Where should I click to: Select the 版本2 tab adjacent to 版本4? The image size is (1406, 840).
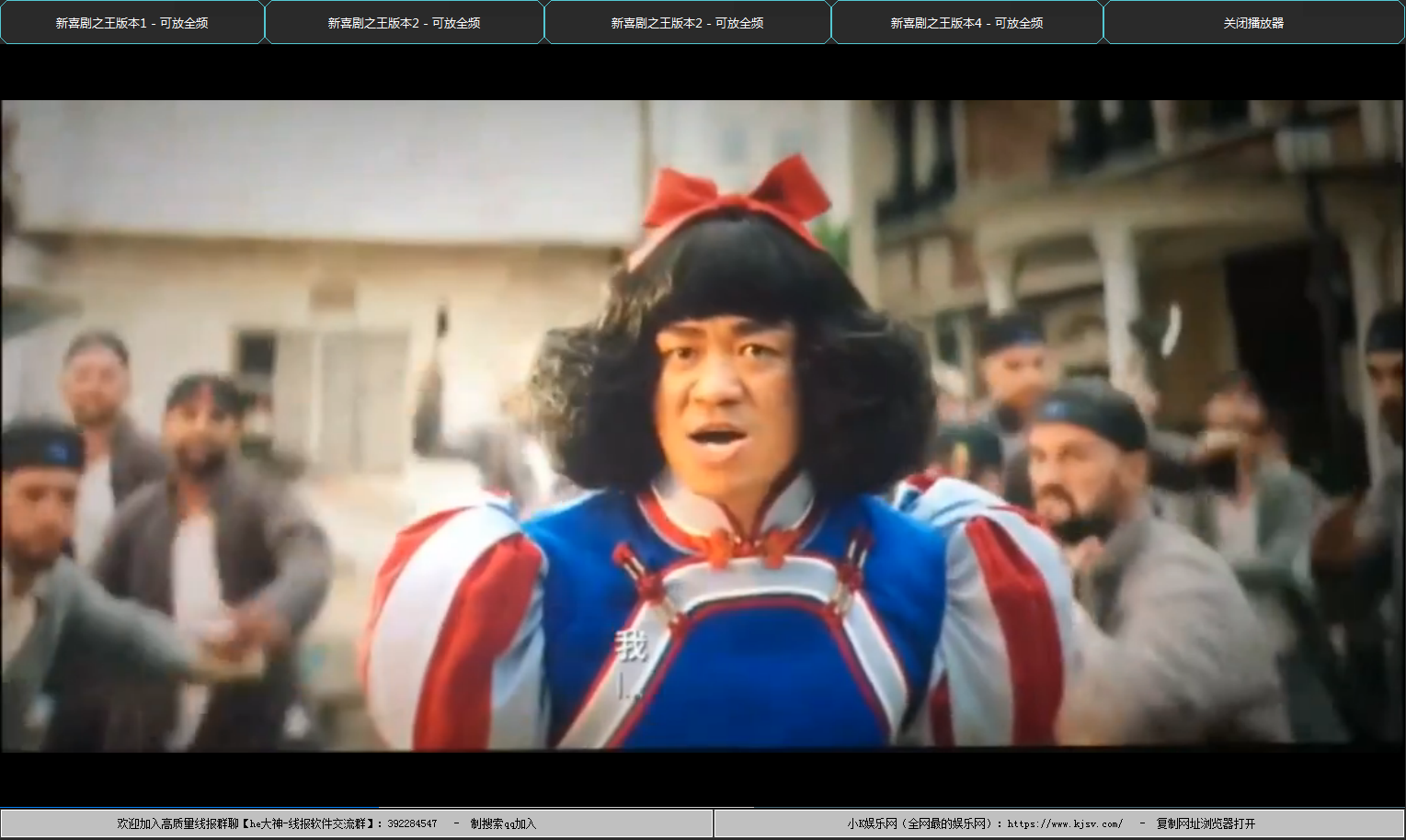coord(688,22)
